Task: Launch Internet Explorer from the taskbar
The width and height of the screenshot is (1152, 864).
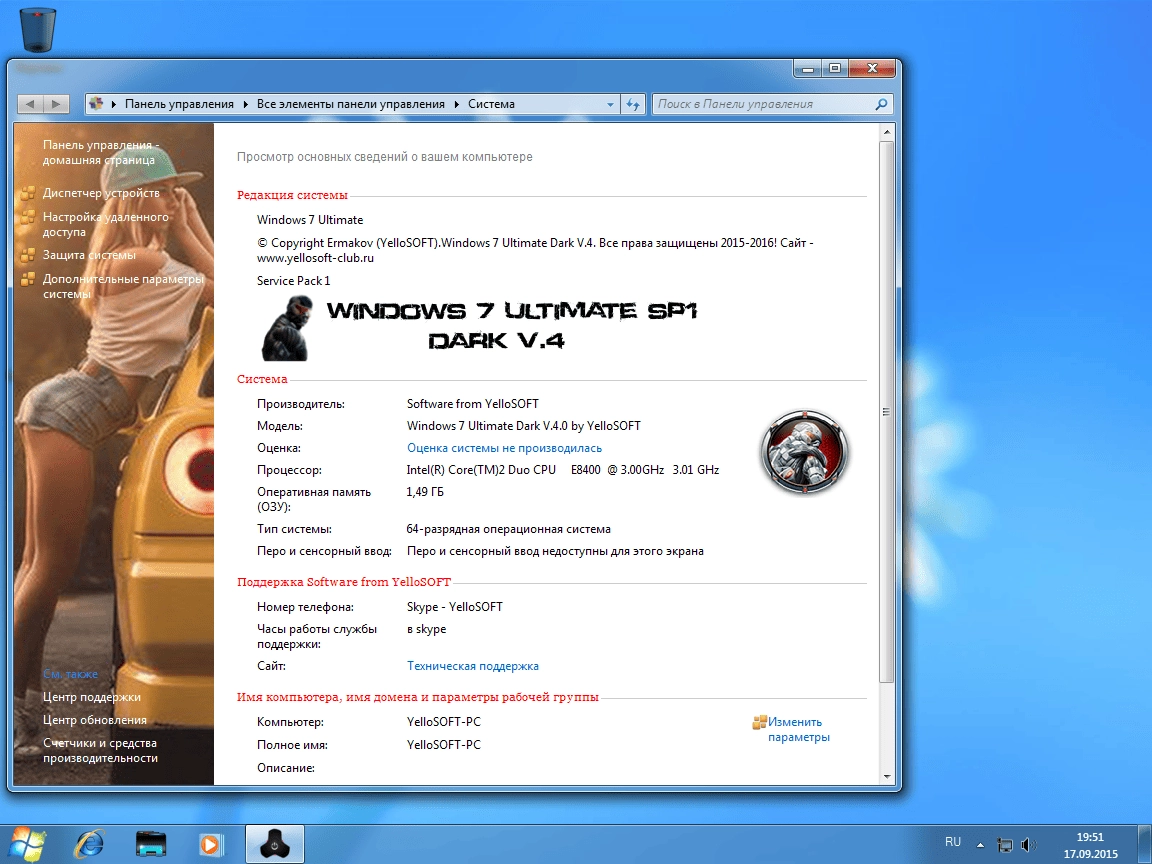Action: 90,844
